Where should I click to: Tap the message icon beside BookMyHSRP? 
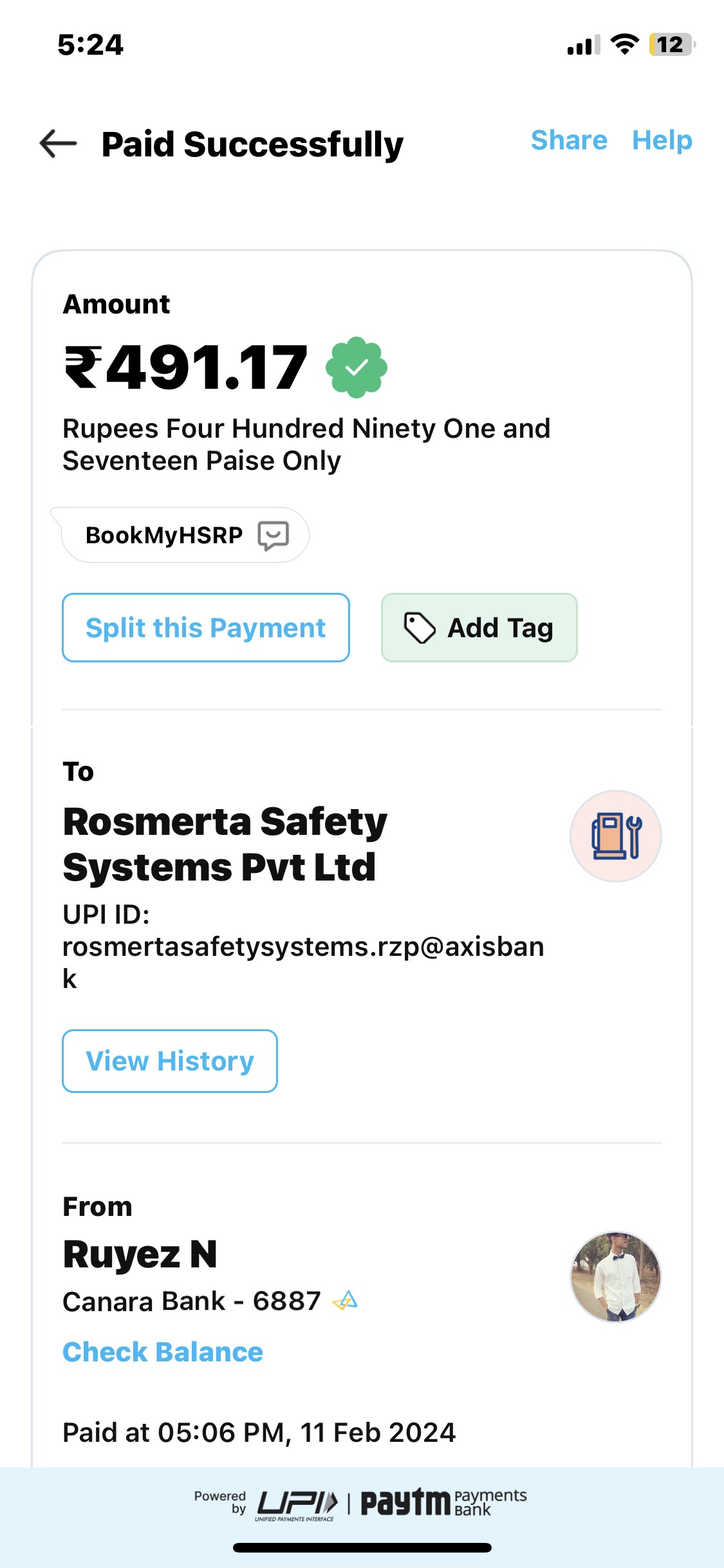273,536
